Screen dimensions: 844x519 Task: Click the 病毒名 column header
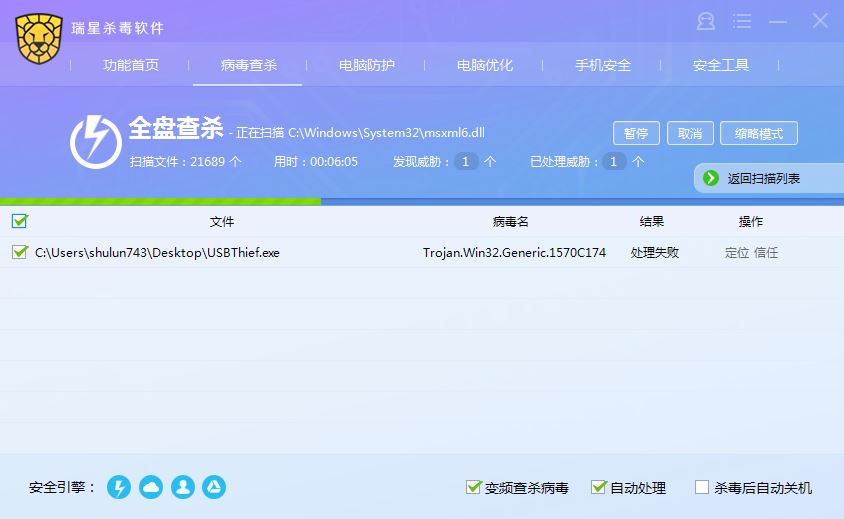(510, 221)
